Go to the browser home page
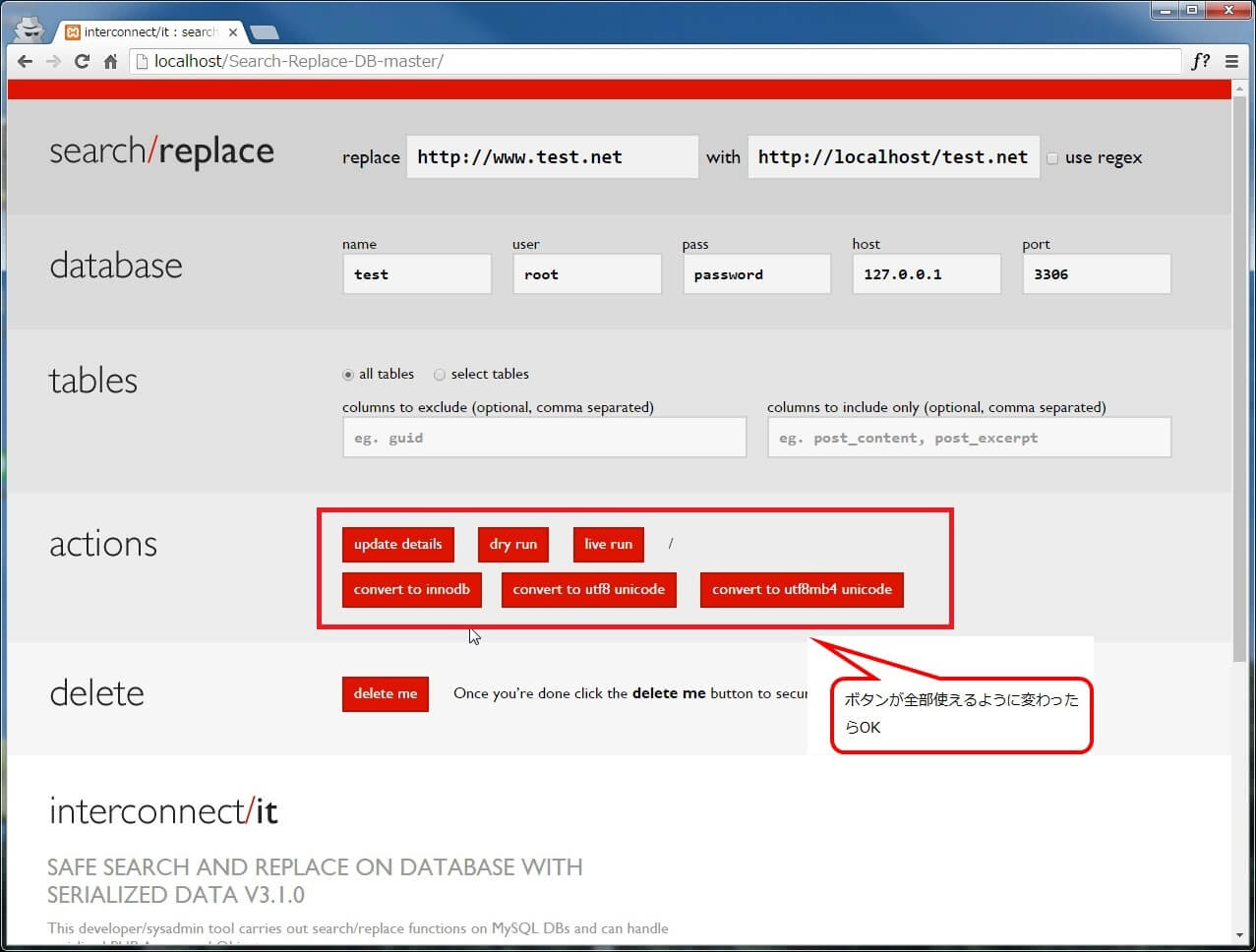Screen dimensions: 1256x952 point(110,61)
